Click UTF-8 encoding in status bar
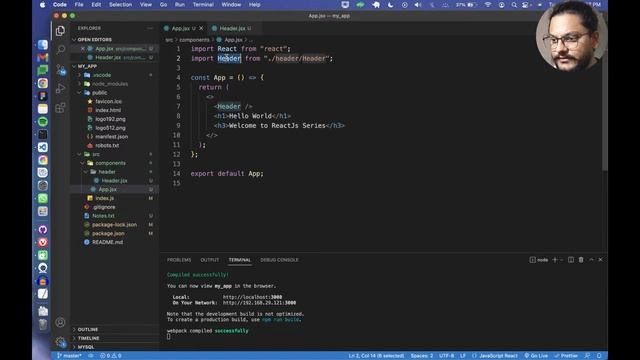This screenshot has height=360, width=640. click(447, 356)
